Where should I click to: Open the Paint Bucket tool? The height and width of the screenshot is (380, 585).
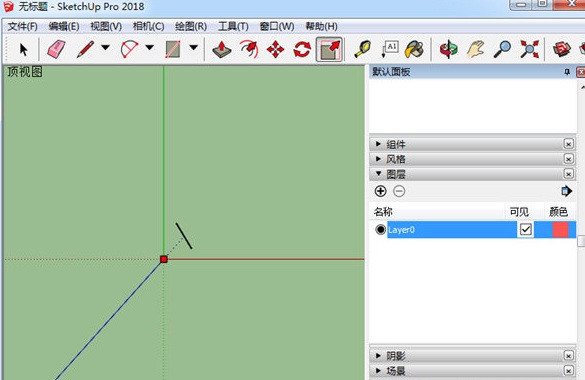tap(414, 49)
